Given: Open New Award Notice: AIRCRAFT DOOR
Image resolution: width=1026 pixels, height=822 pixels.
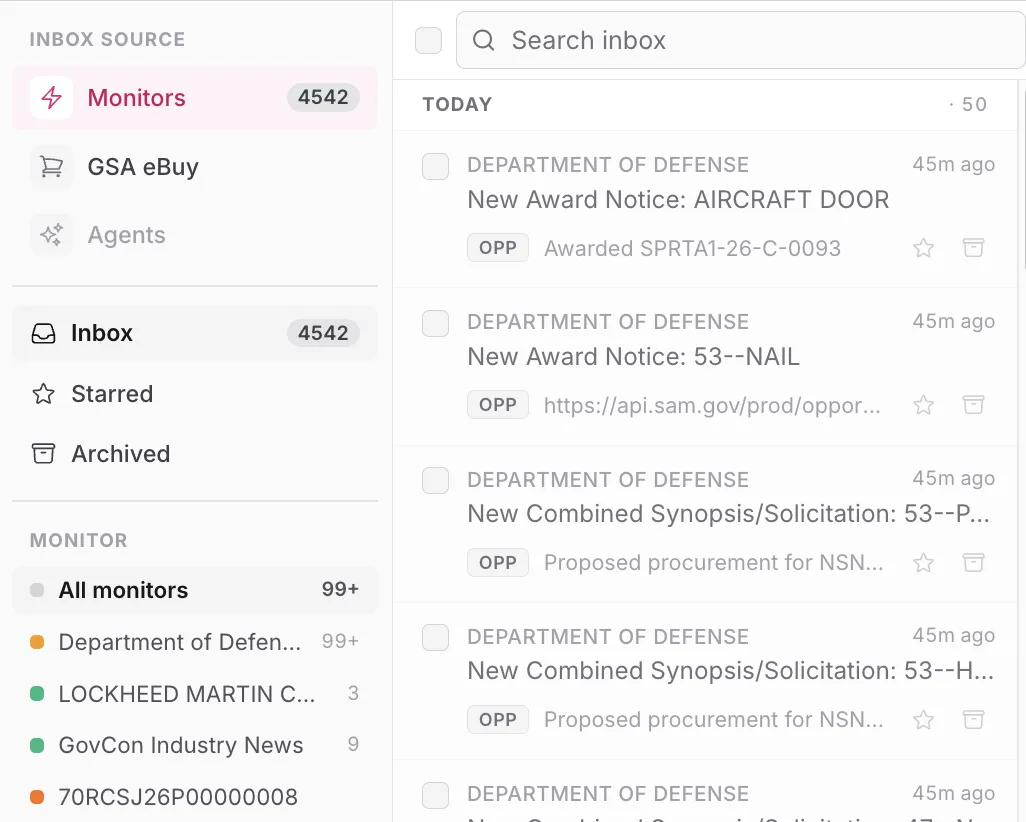Looking at the screenshot, I should pyautogui.click(x=678, y=200).
